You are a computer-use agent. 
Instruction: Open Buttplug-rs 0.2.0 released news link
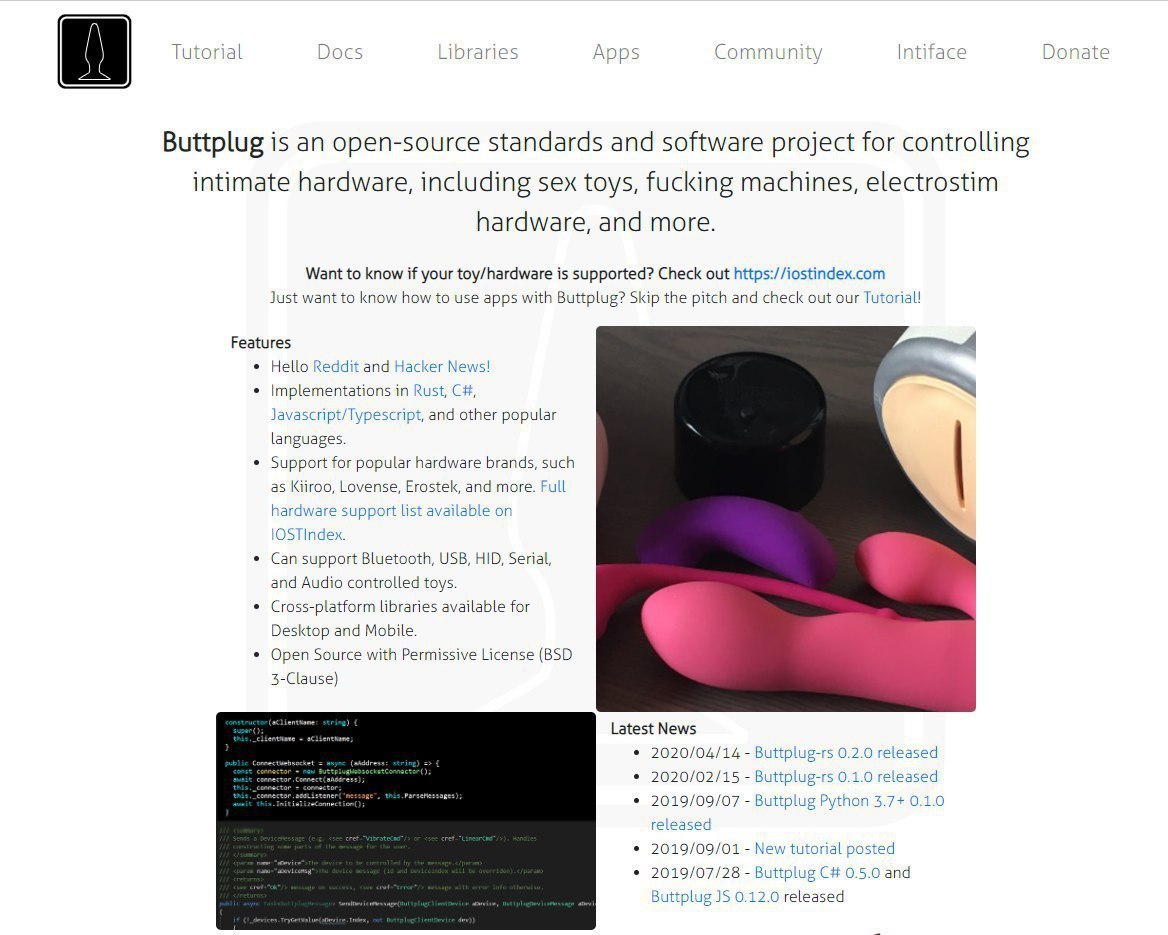pos(846,752)
